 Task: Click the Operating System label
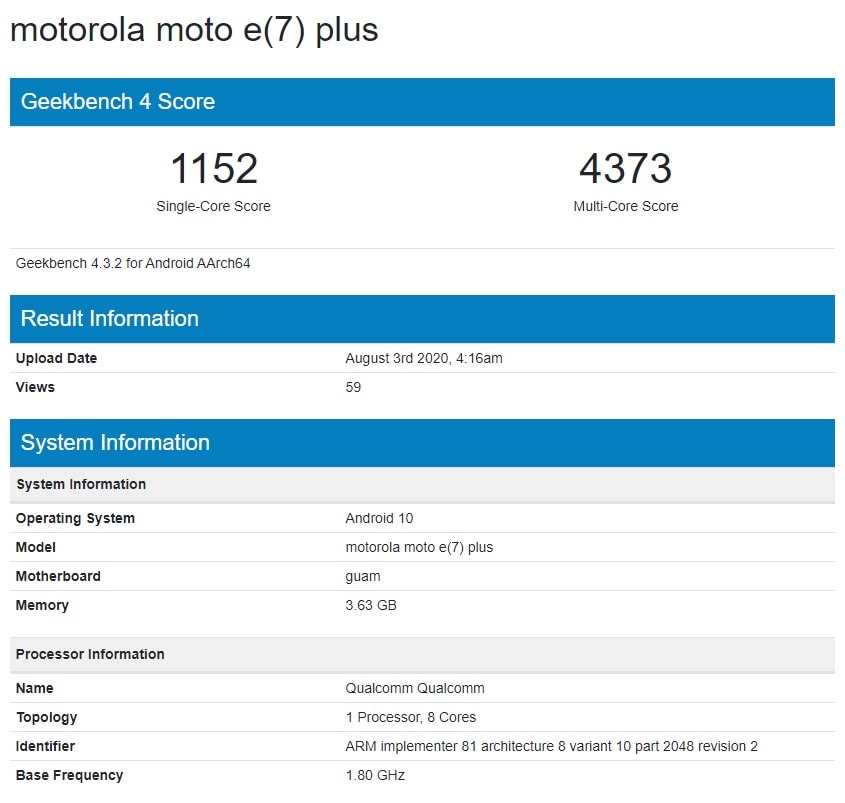pos(75,518)
